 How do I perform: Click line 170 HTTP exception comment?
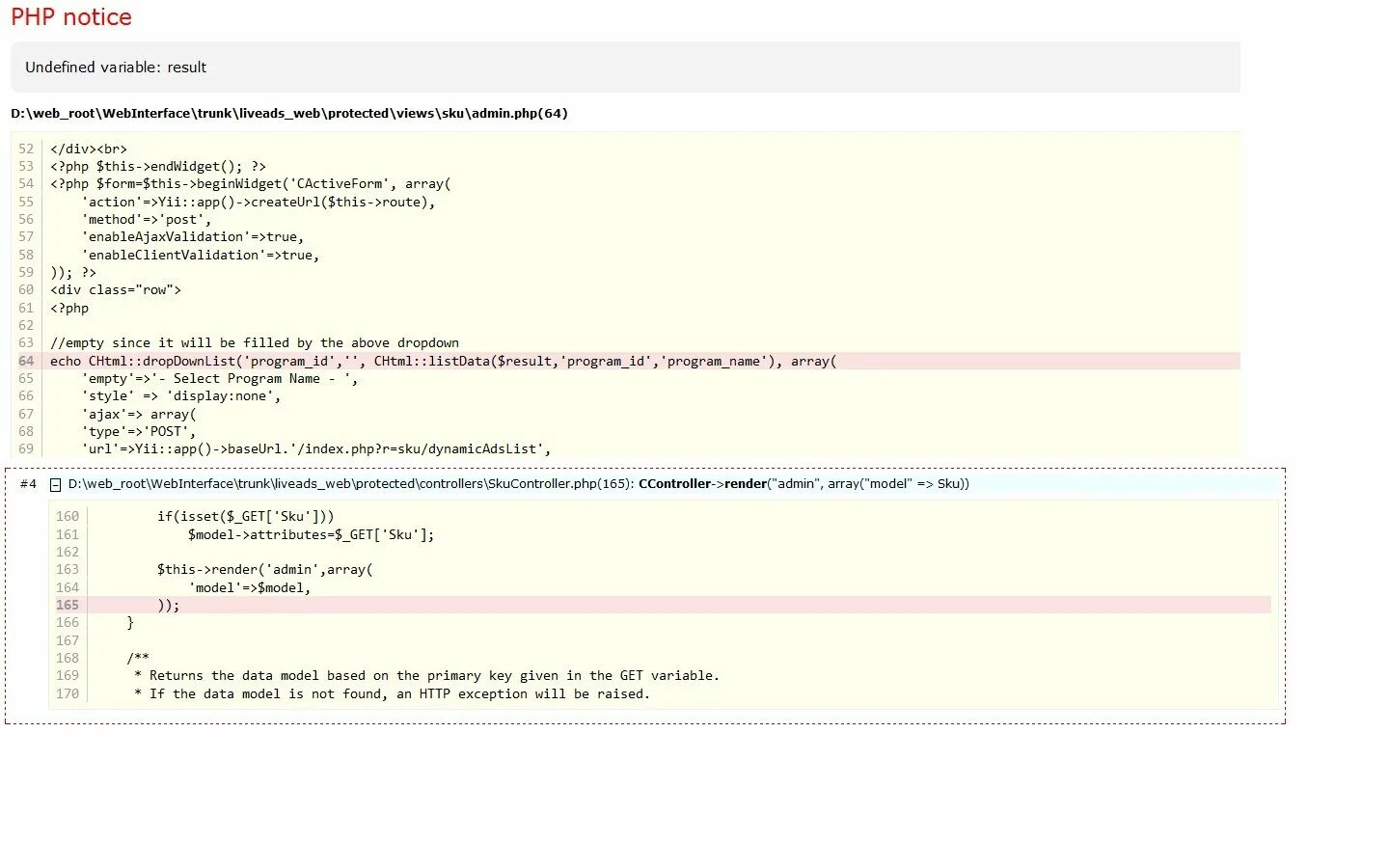coord(393,694)
